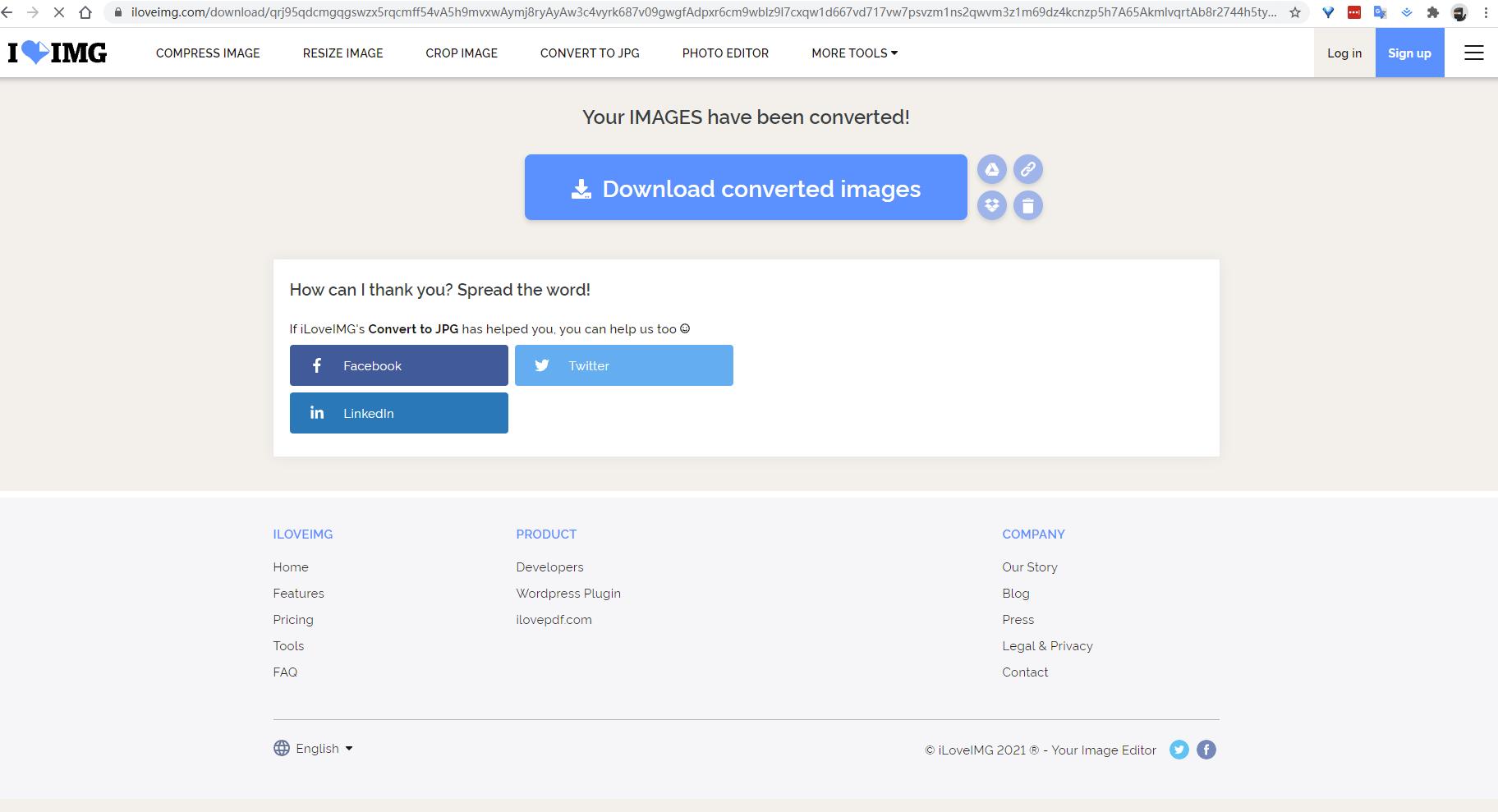Open Wordpress Plugin link
Viewport: 1498px width, 812px height.
(568, 594)
